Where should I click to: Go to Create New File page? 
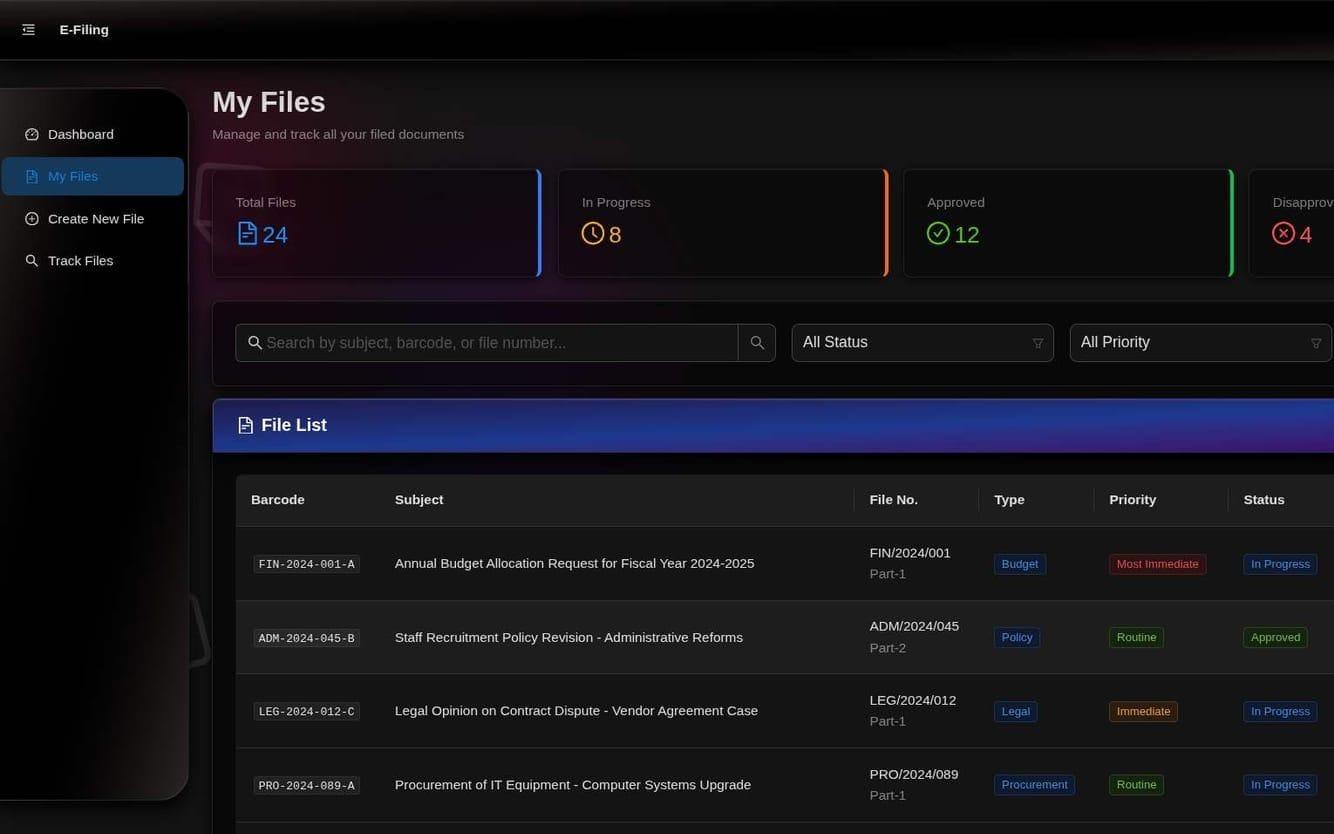[92, 219]
